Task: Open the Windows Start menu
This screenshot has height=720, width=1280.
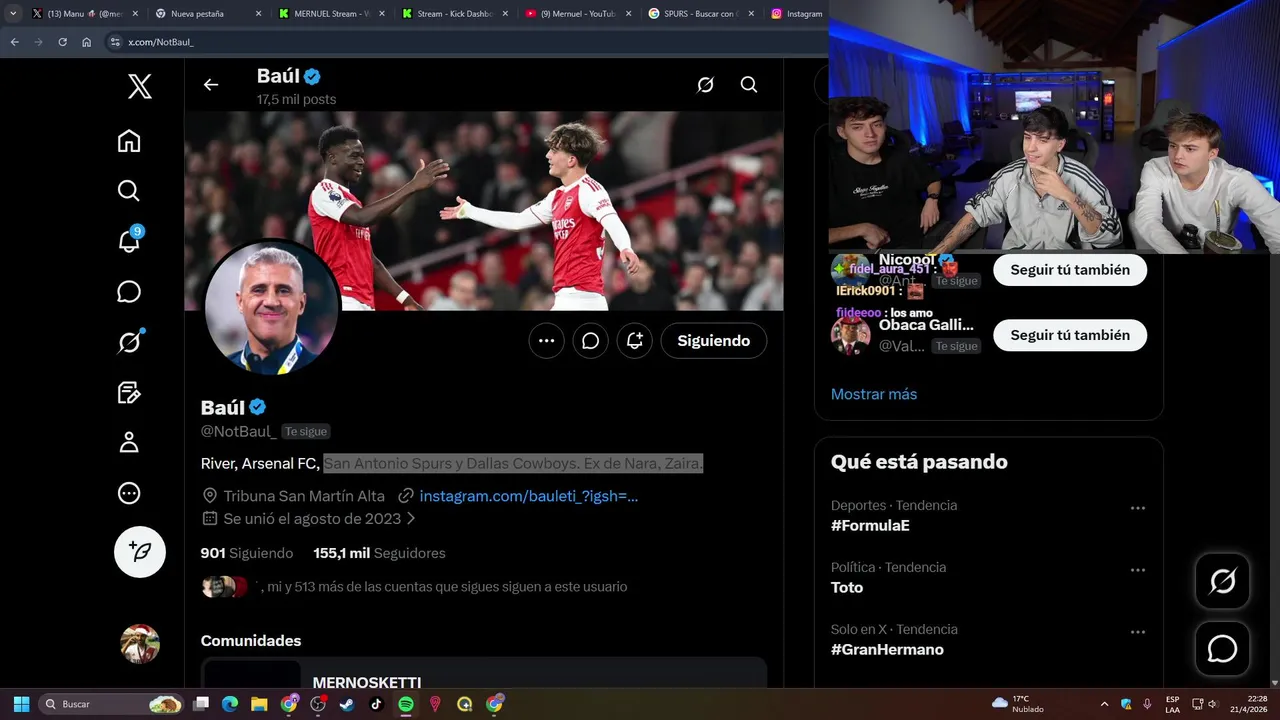Action: coord(21,704)
